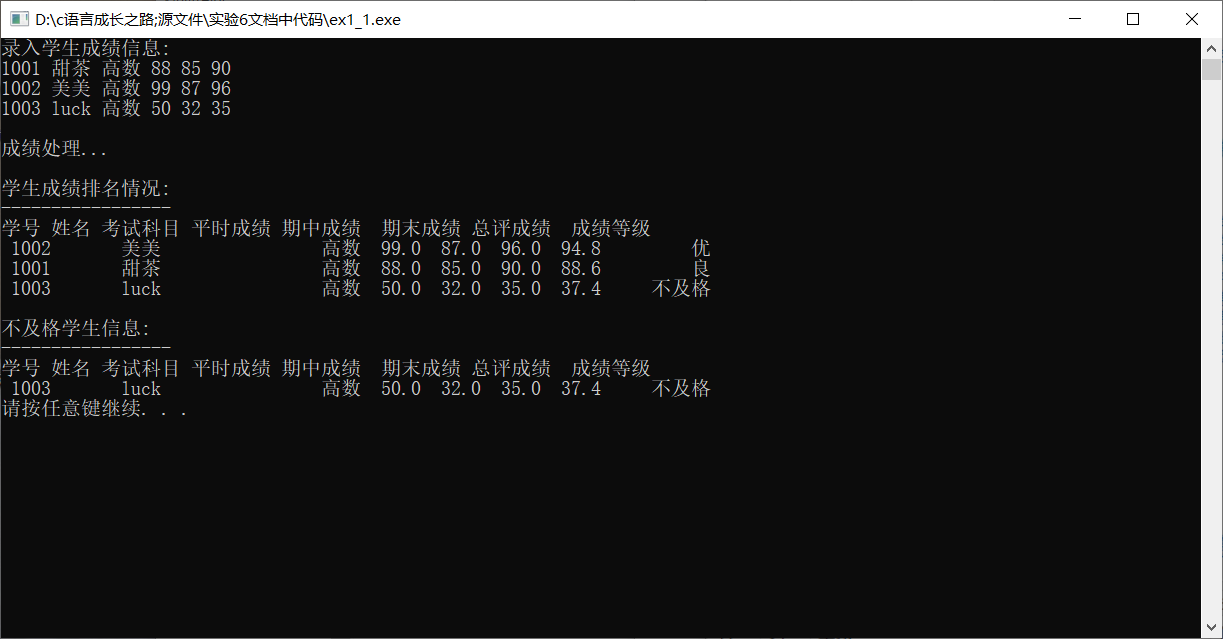Click the scrollbar down arrow
The width and height of the screenshot is (1223, 639).
tap(1212, 628)
